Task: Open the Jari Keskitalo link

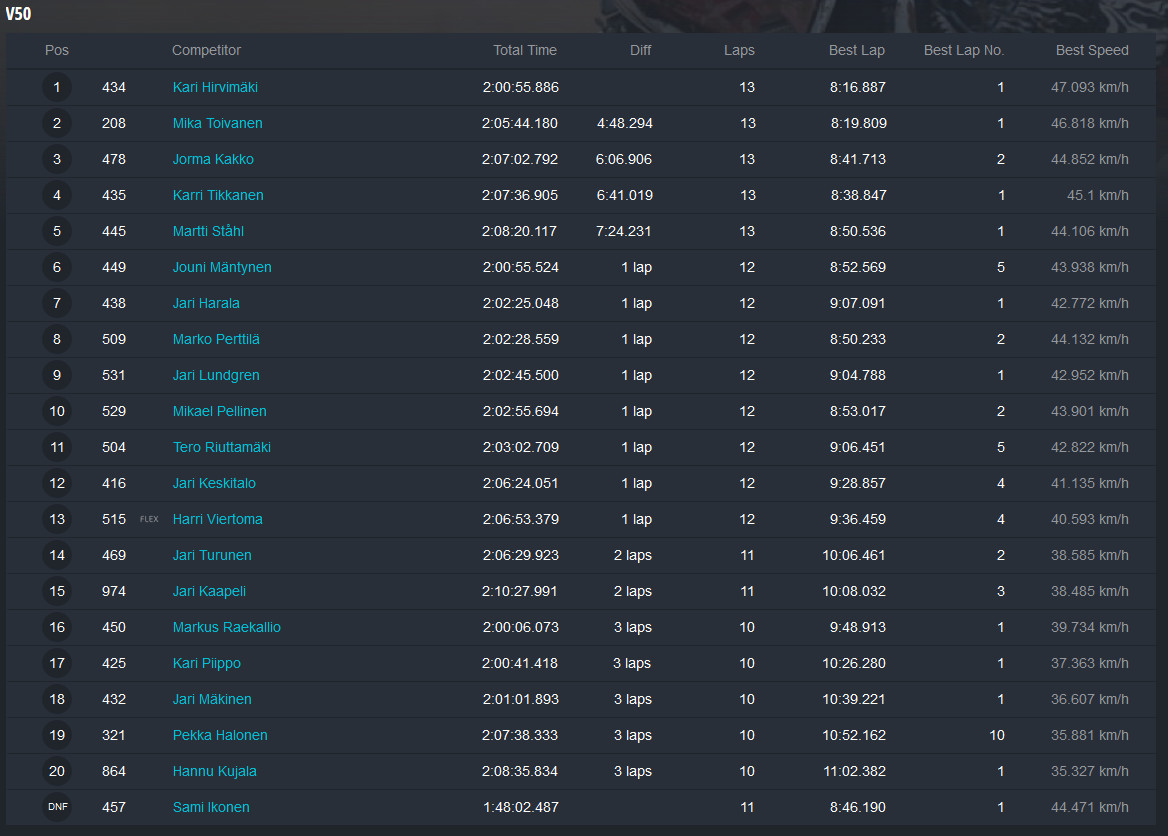Action: click(215, 483)
